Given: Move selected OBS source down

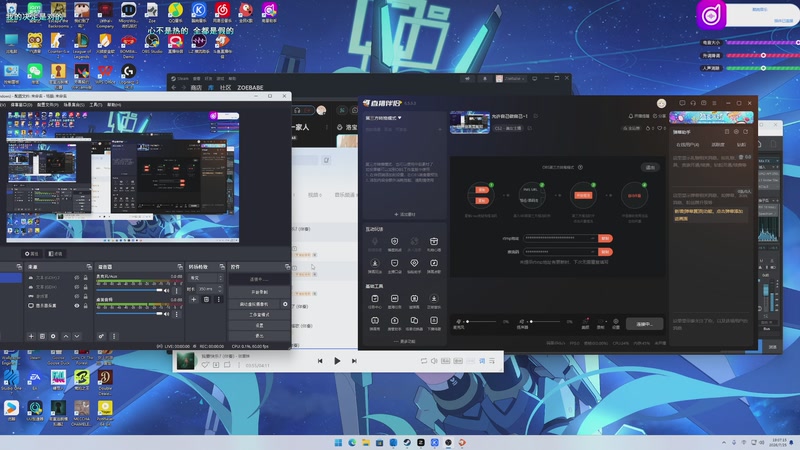Looking at the screenshot, I should [77, 336].
